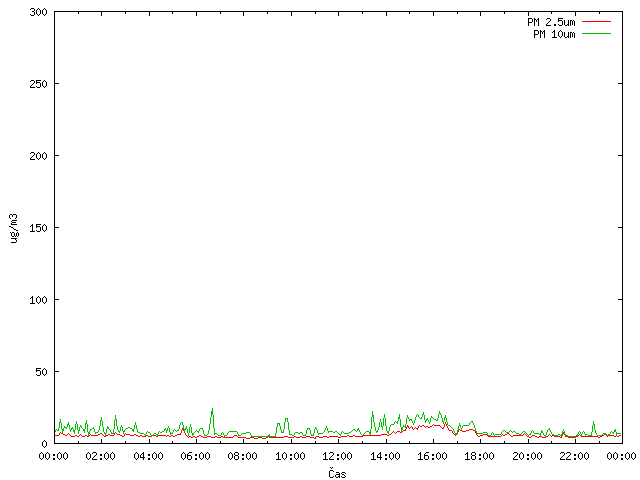The image size is (640, 480).
Task: Click the 08:00 time label
Action: tap(243, 456)
